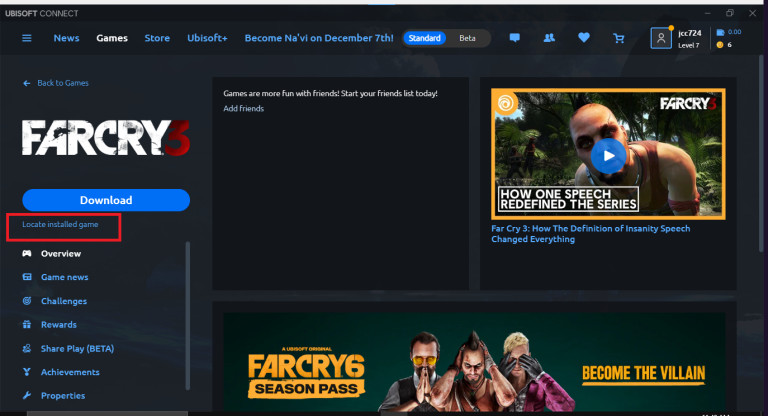This screenshot has height=416, width=768.
Task: Play the Far Cry 3 video
Action: pyautogui.click(x=607, y=155)
